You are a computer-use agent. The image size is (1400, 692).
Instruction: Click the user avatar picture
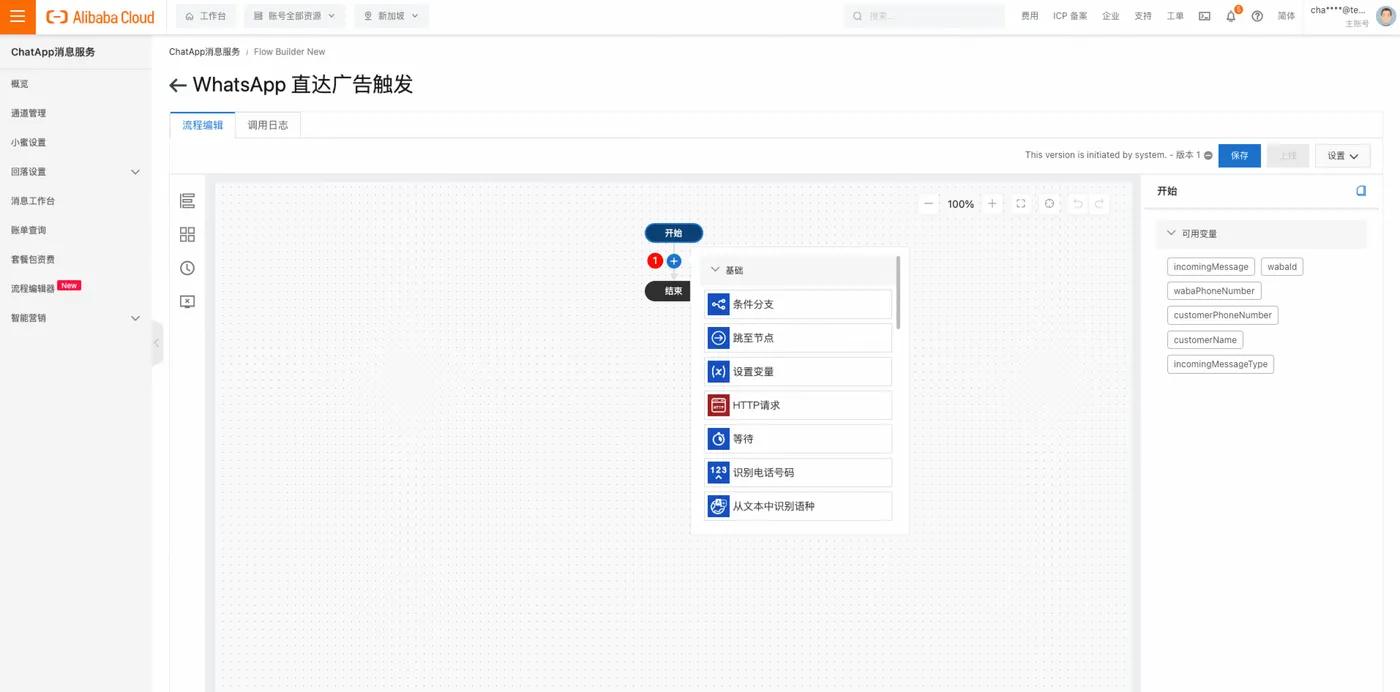pyautogui.click(x=1384, y=16)
